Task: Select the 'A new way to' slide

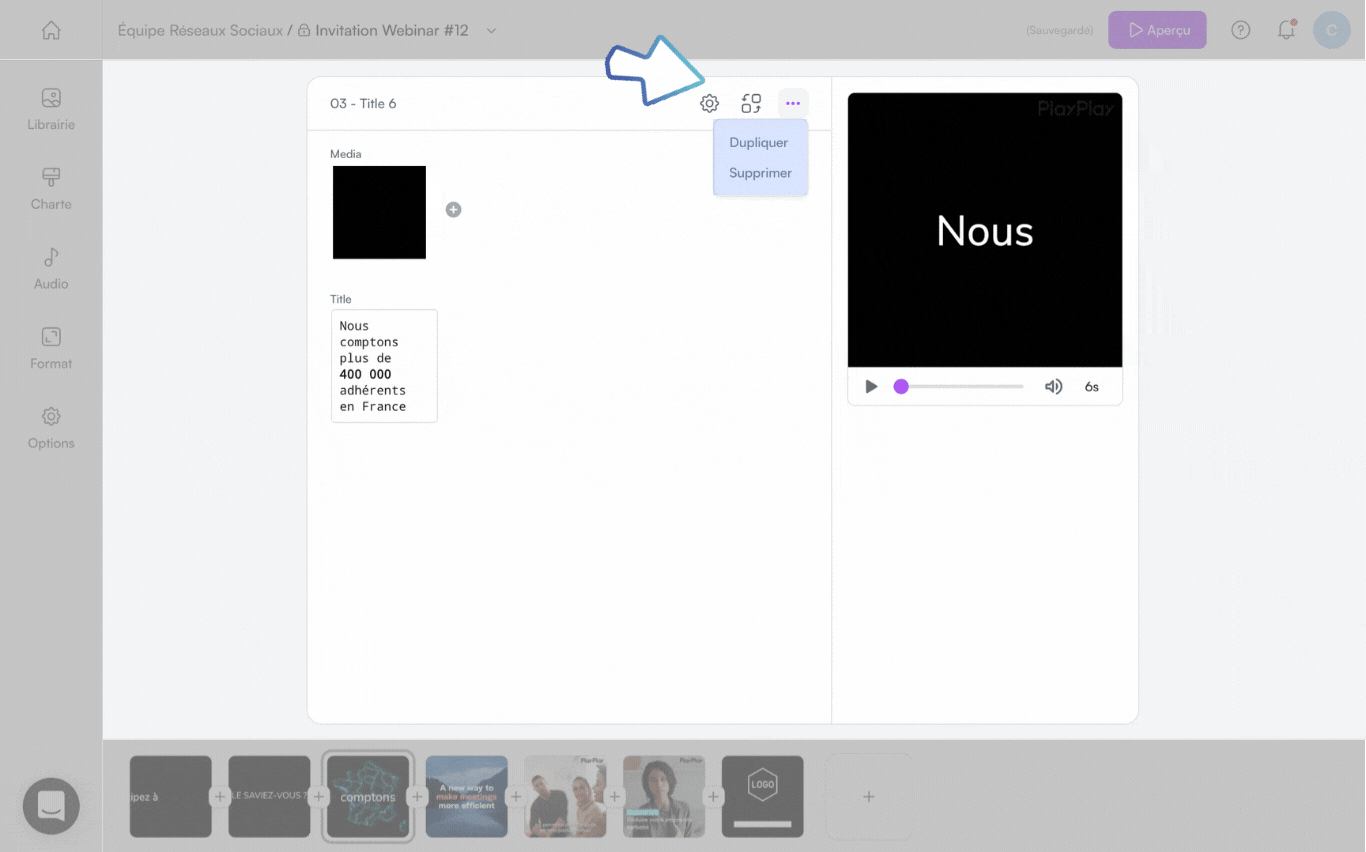Action: click(467, 796)
